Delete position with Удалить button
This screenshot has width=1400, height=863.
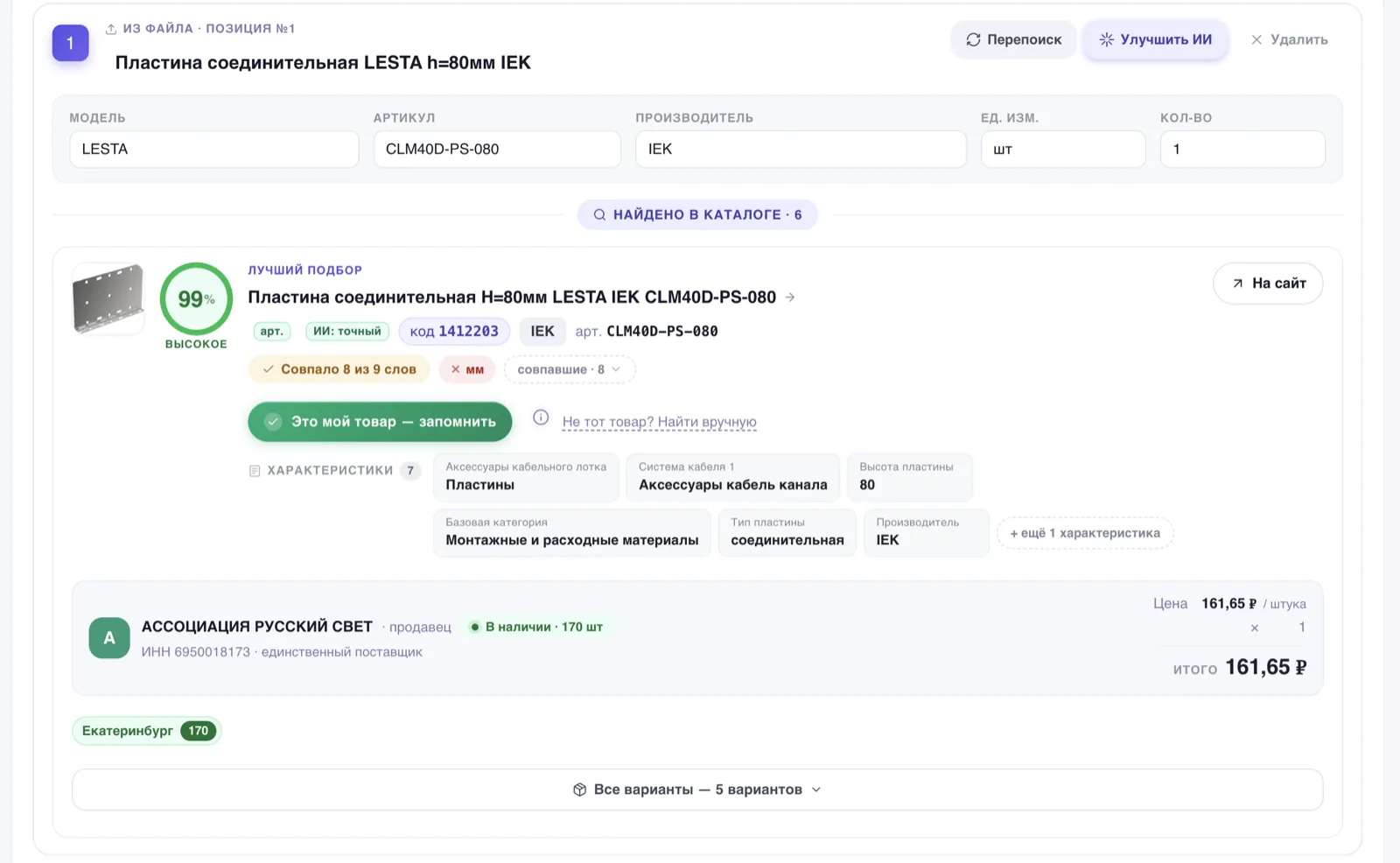tap(1290, 39)
